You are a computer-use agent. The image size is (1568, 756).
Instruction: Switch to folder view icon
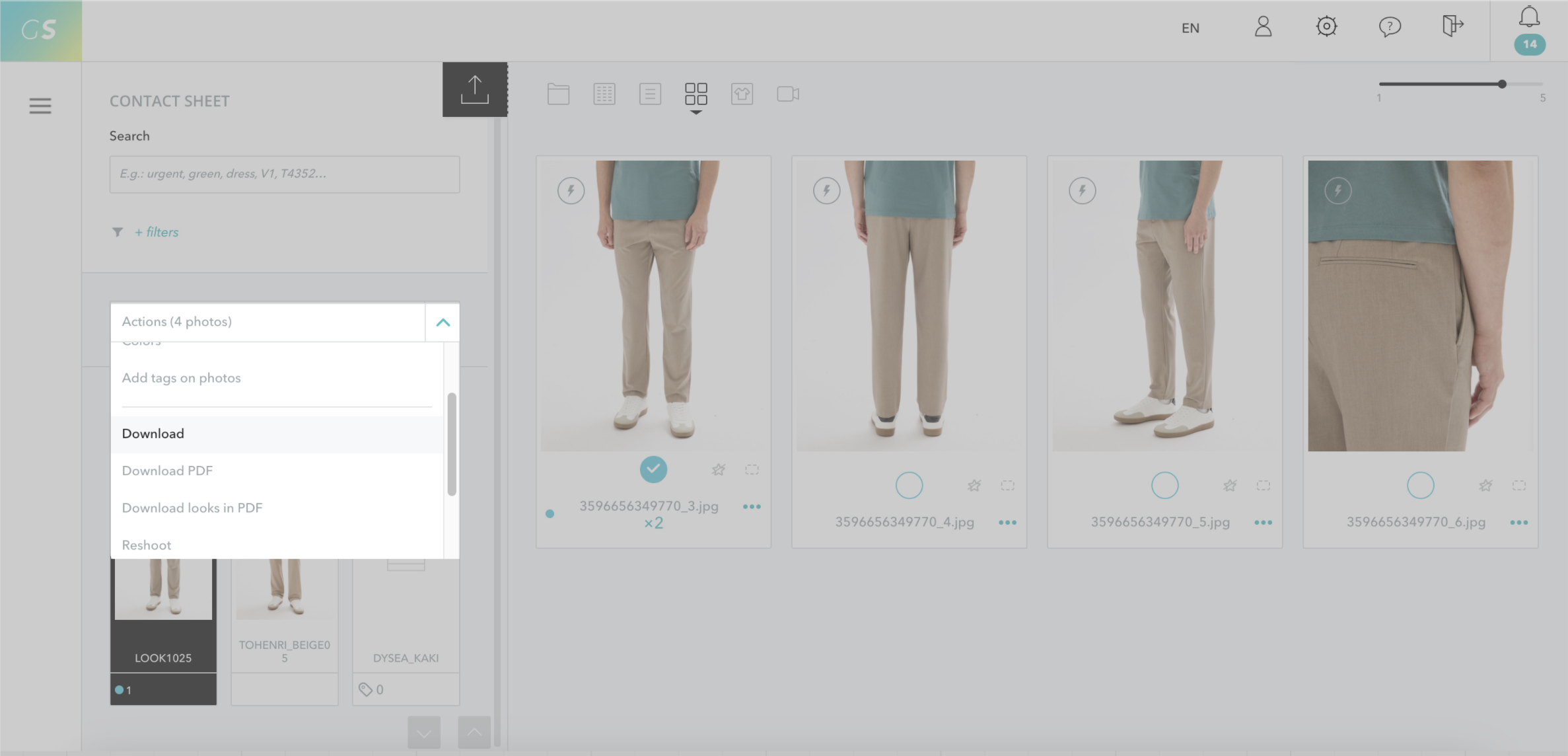coord(558,94)
